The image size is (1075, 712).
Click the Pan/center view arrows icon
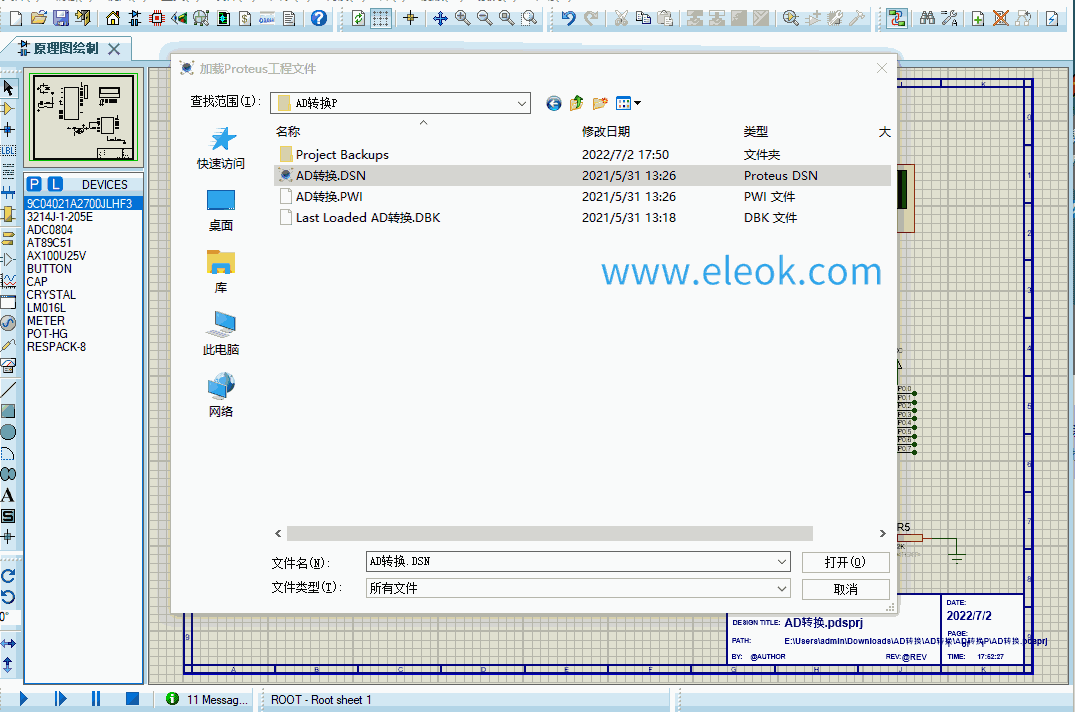[x=441, y=19]
